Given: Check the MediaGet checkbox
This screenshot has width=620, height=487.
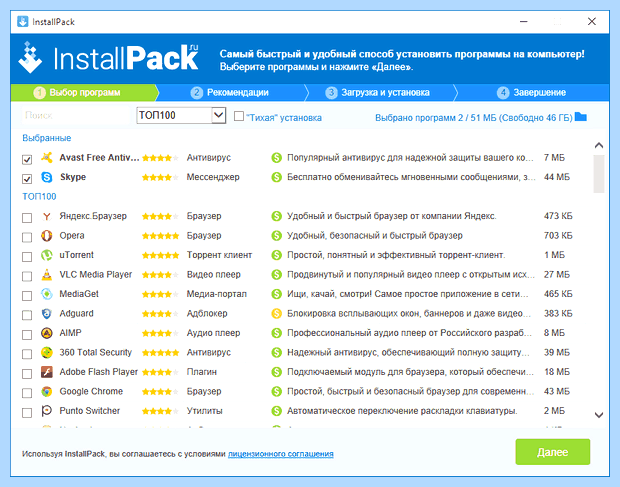Looking at the screenshot, I should 27,296.
